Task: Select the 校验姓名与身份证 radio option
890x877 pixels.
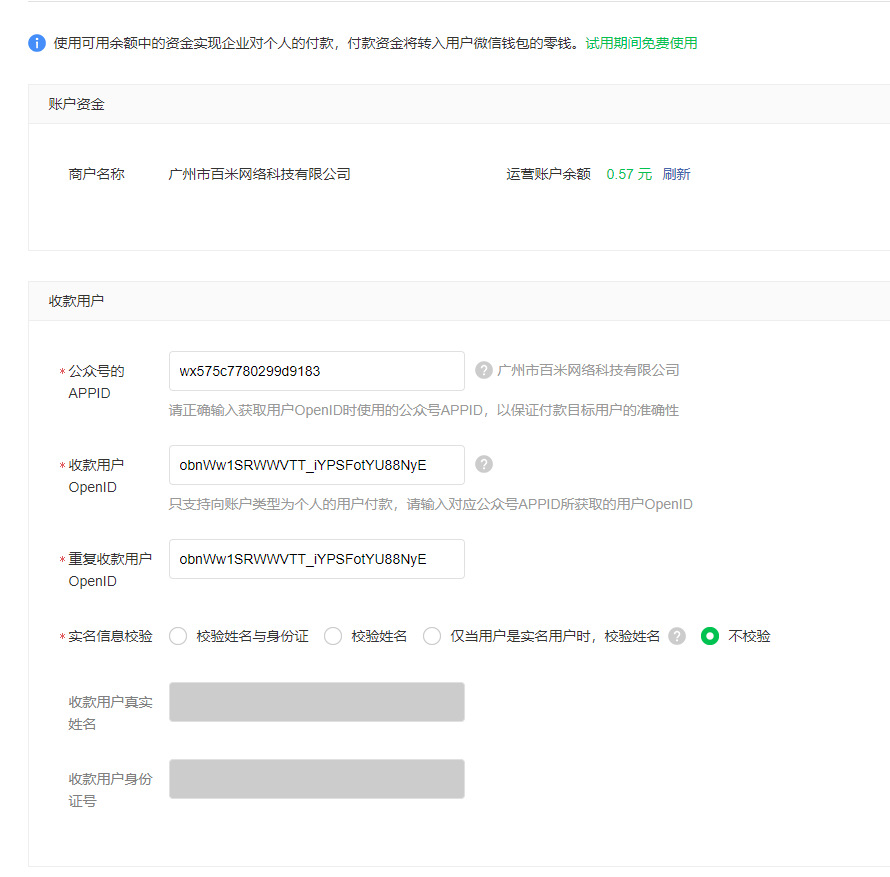Action: [178, 636]
